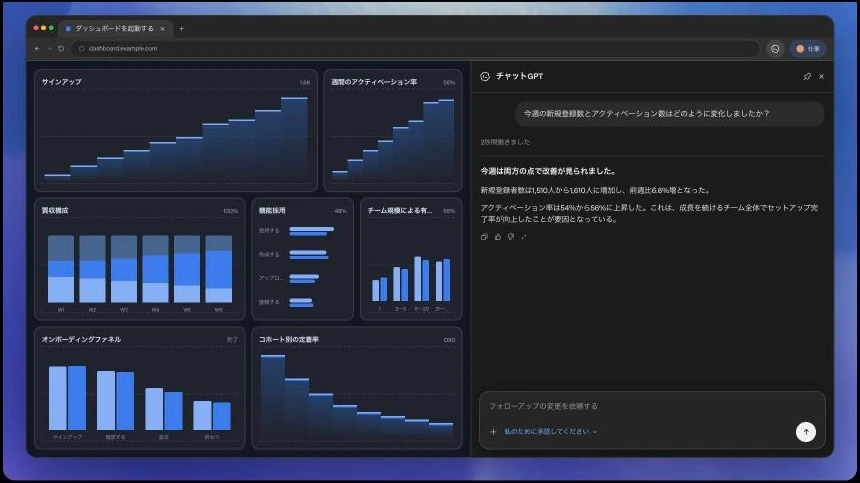The height and width of the screenshot is (483, 860).
Task: Click the plus attach icon in composer
Action: tap(493, 432)
